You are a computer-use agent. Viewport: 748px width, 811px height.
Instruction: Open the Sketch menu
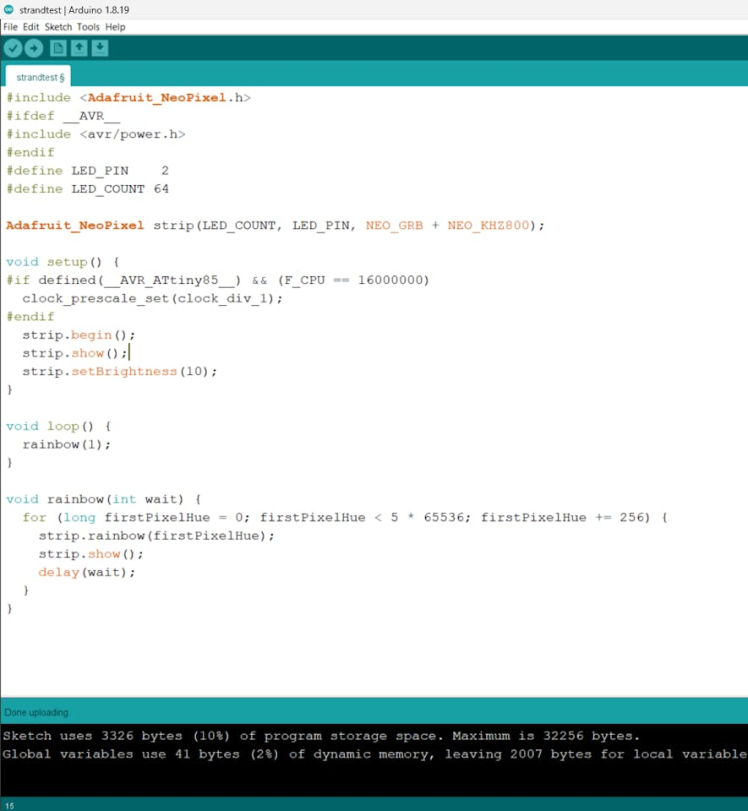tap(58, 27)
